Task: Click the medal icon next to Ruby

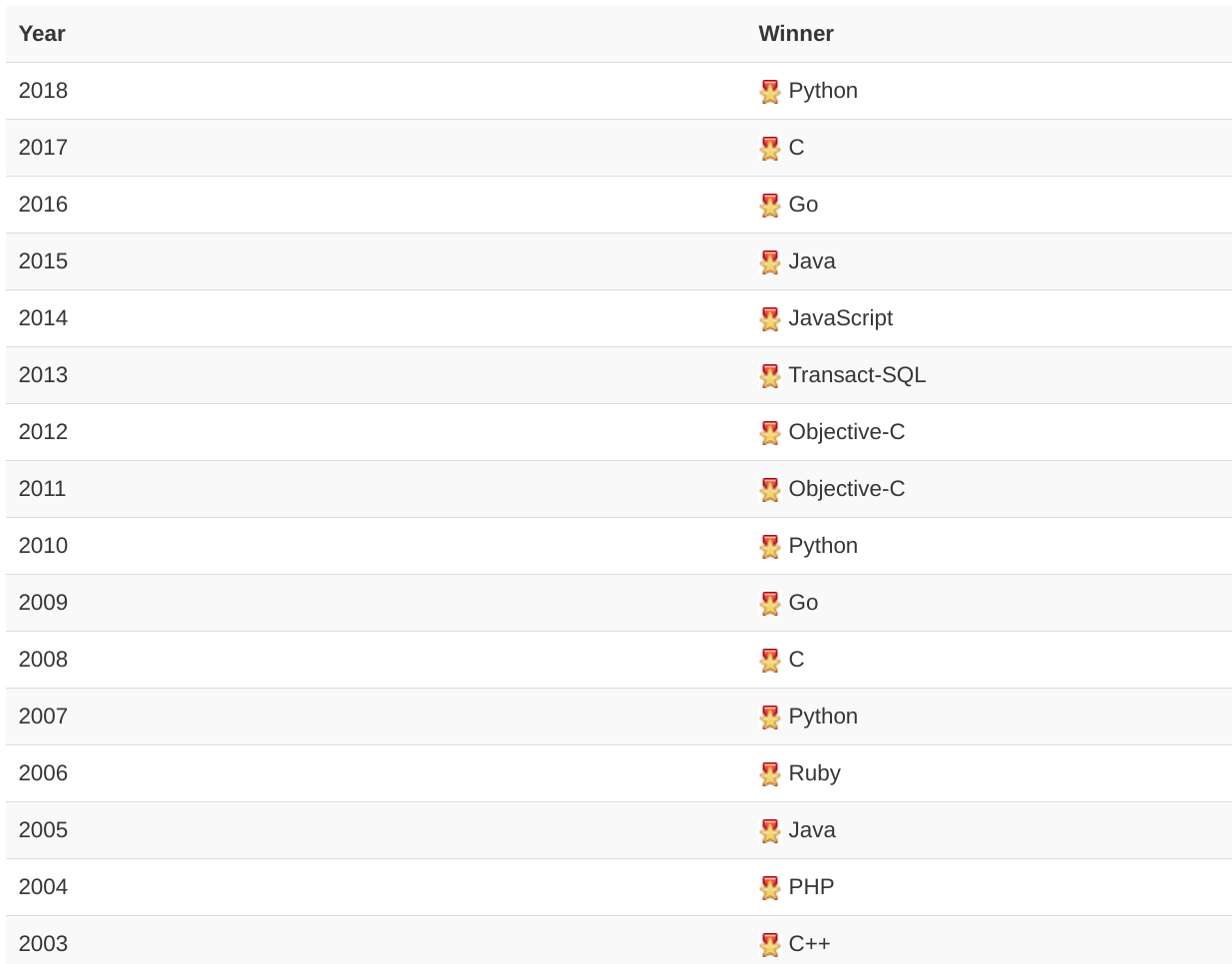Action: coord(769,774)
